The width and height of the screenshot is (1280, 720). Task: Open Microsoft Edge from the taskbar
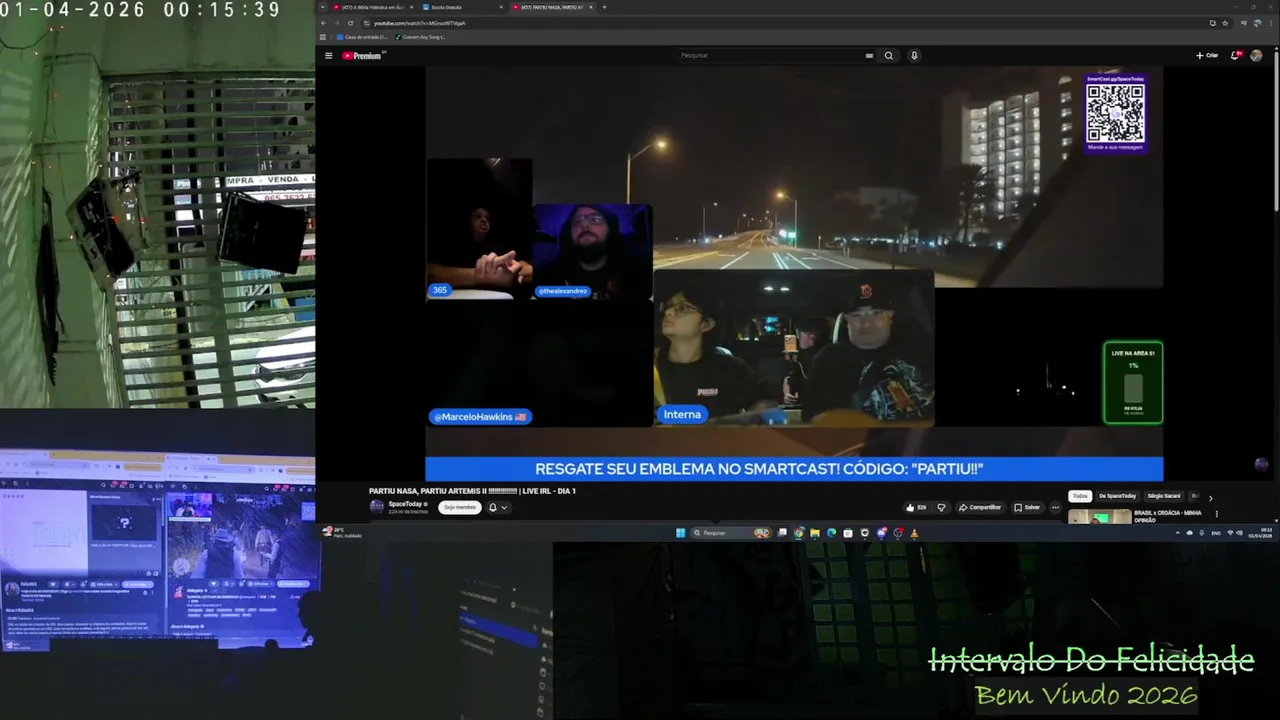pos(831,533)
